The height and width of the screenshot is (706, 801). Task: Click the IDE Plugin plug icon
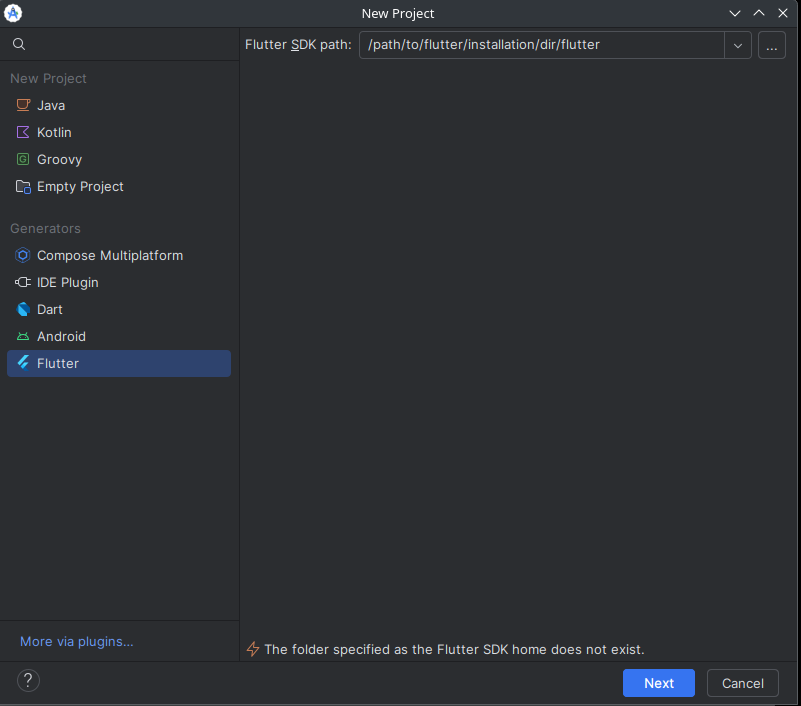pyautogui.click(x=23, y=283)
